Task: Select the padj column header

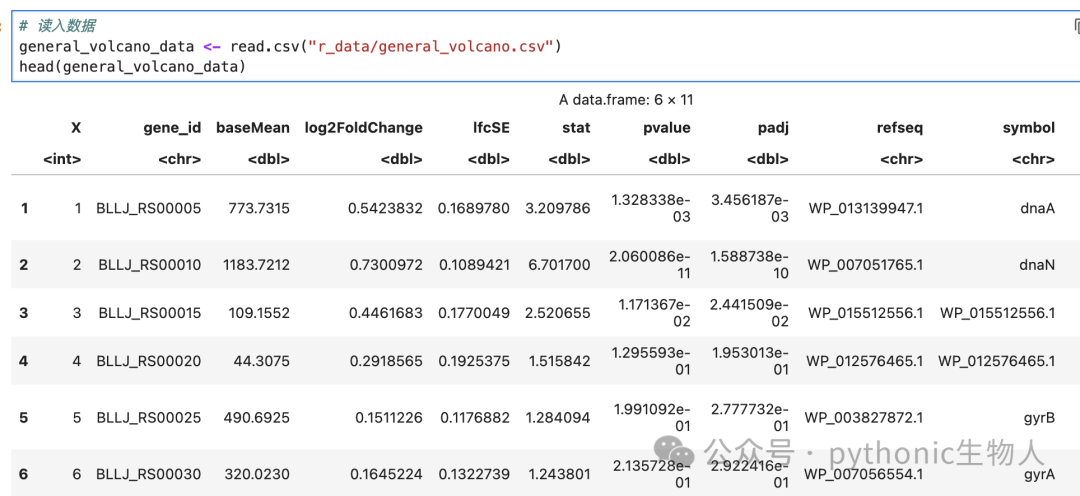Action: (773, 127)
